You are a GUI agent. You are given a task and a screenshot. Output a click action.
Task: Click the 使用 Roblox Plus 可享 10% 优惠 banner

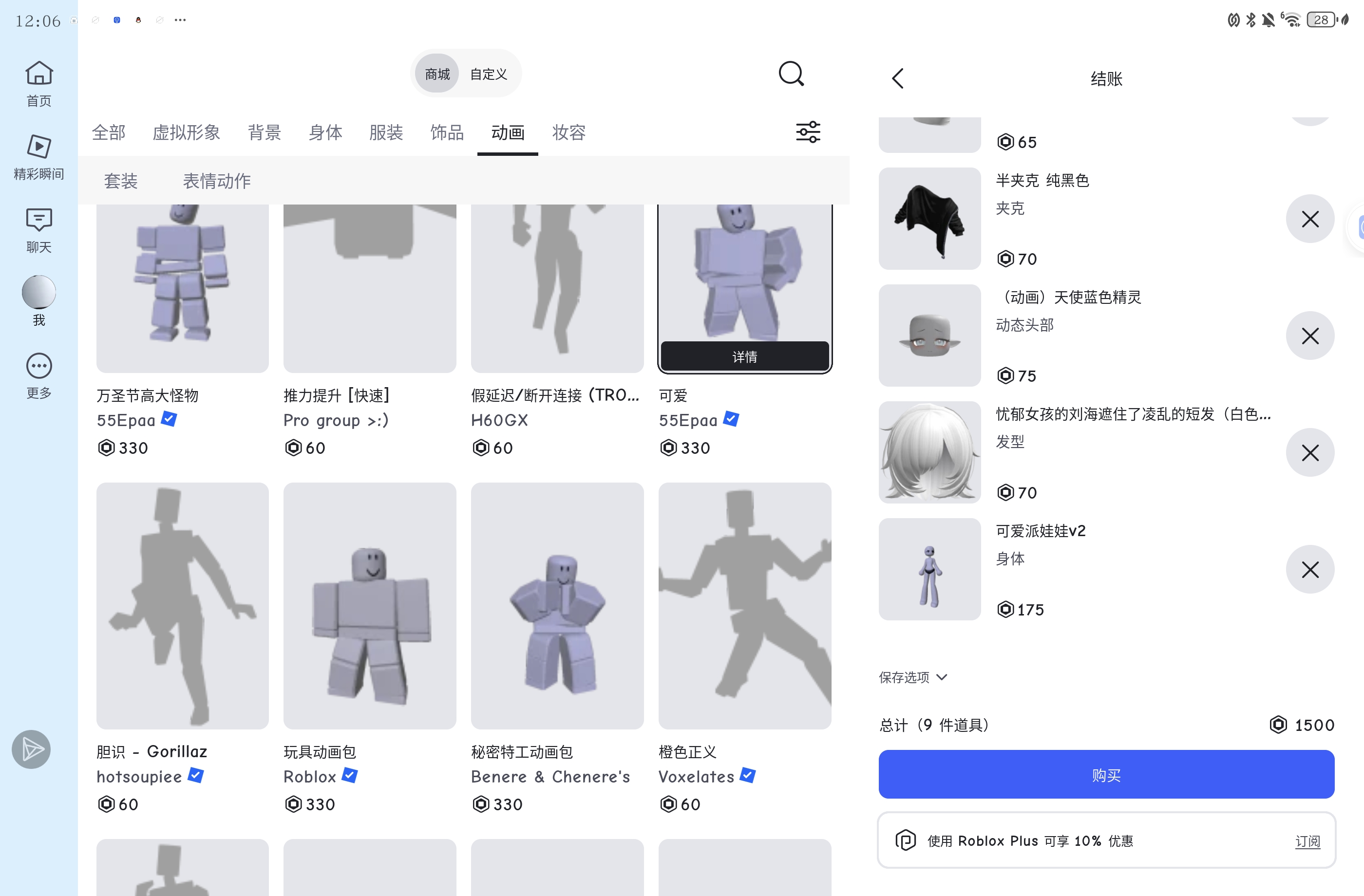click(x=1106, y=840)
